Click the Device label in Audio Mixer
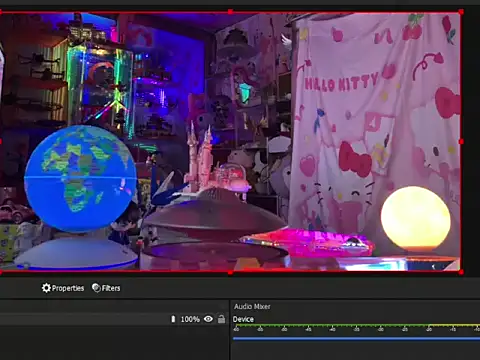 (x=243, y=319)
